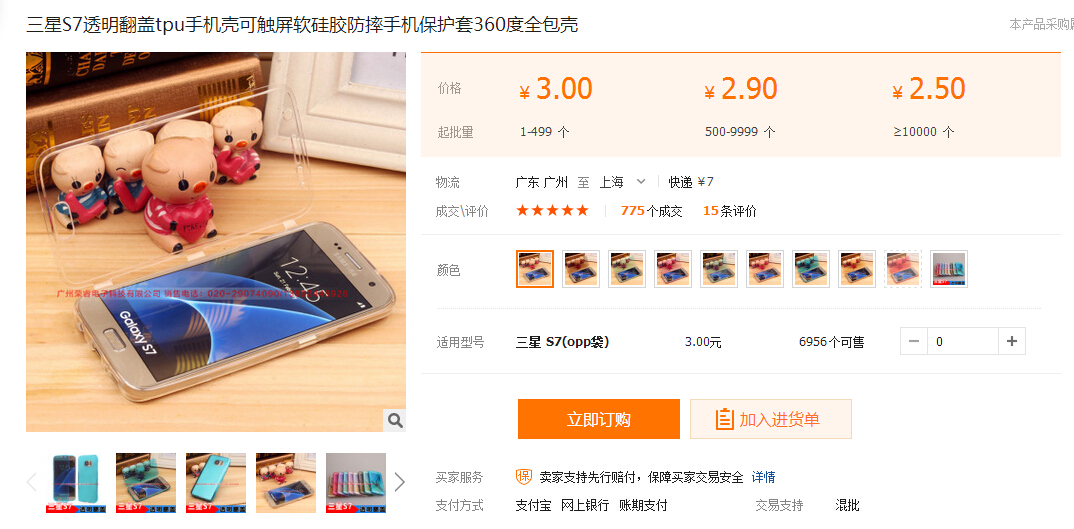Select the multi-color cases thumbnail

(355, 482)
